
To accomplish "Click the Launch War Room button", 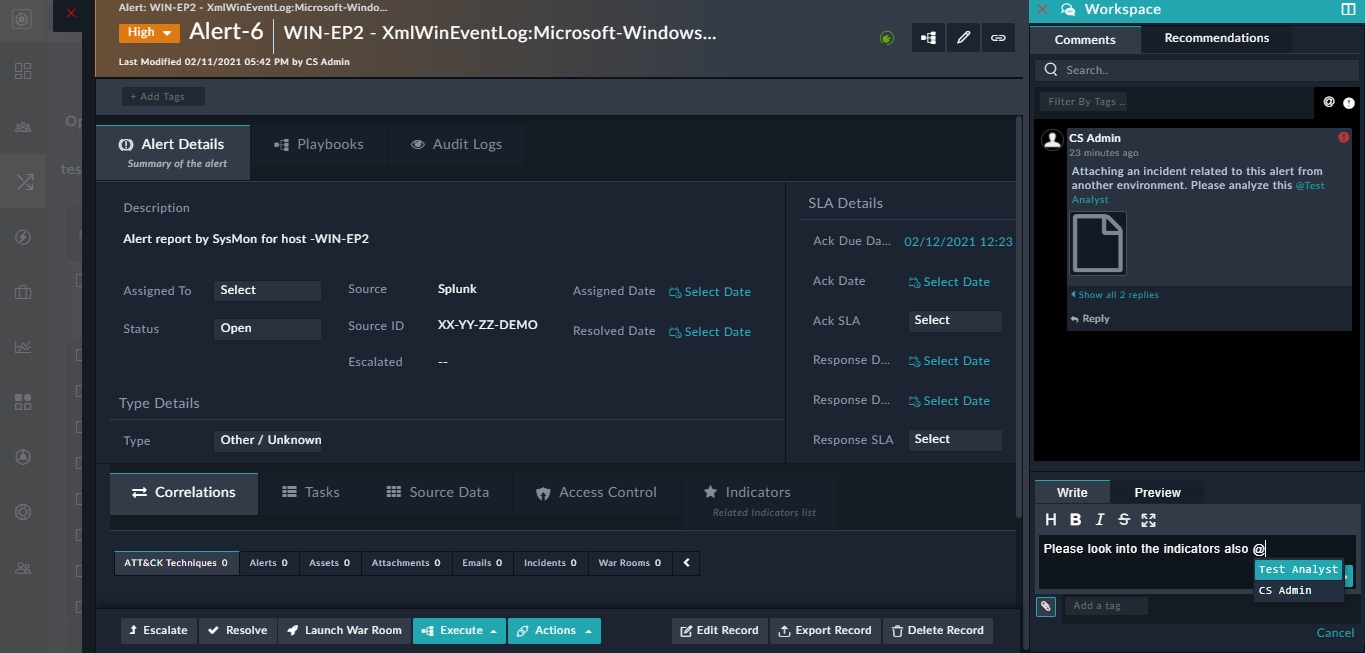I will [x=344, y=630].
